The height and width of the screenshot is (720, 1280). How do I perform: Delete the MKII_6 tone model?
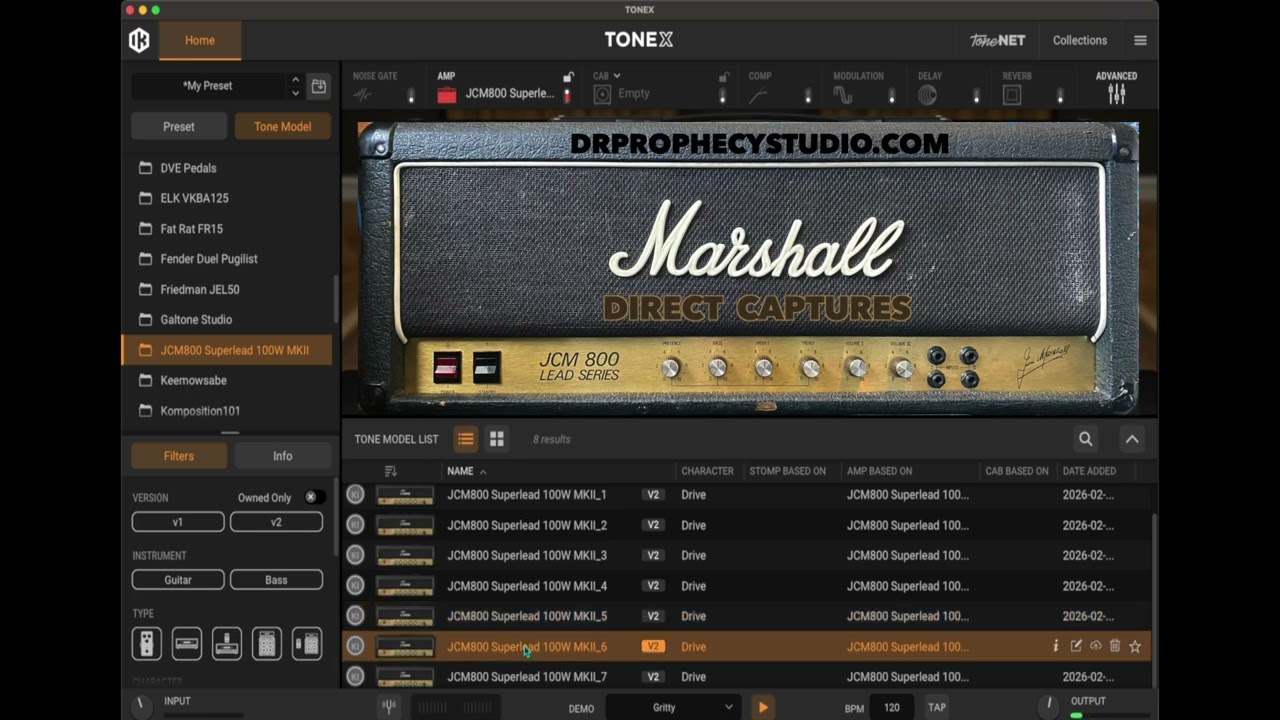tap(1115, 646)
